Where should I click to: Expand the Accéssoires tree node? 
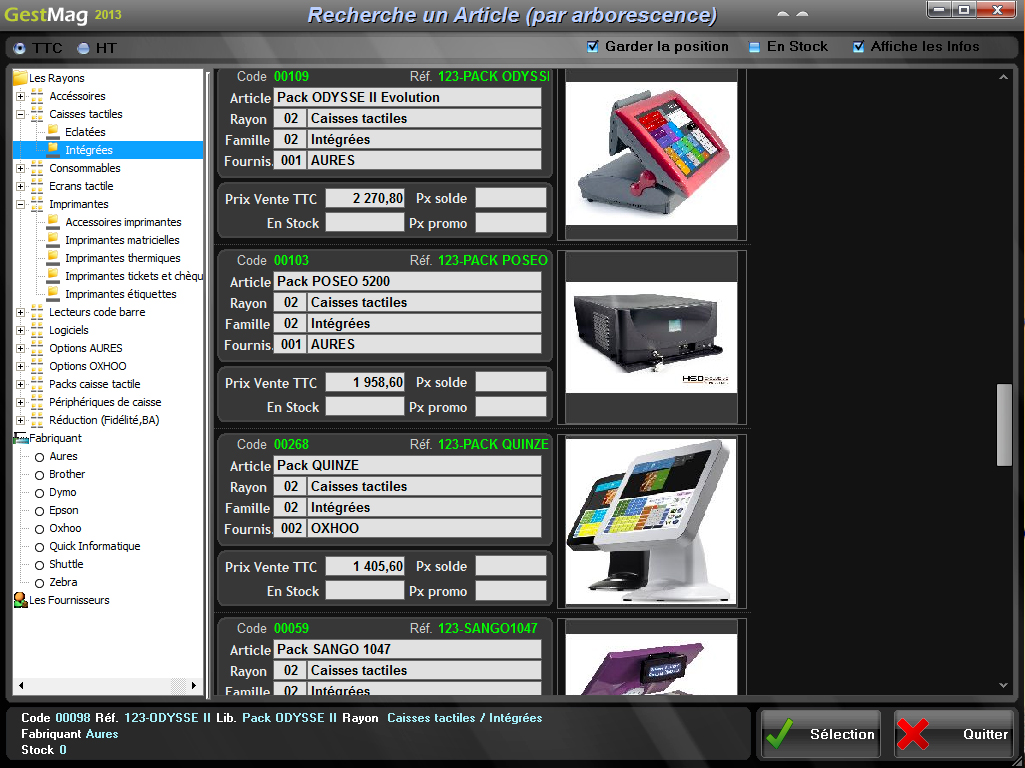pyautogui.click(x=20, y=96)
